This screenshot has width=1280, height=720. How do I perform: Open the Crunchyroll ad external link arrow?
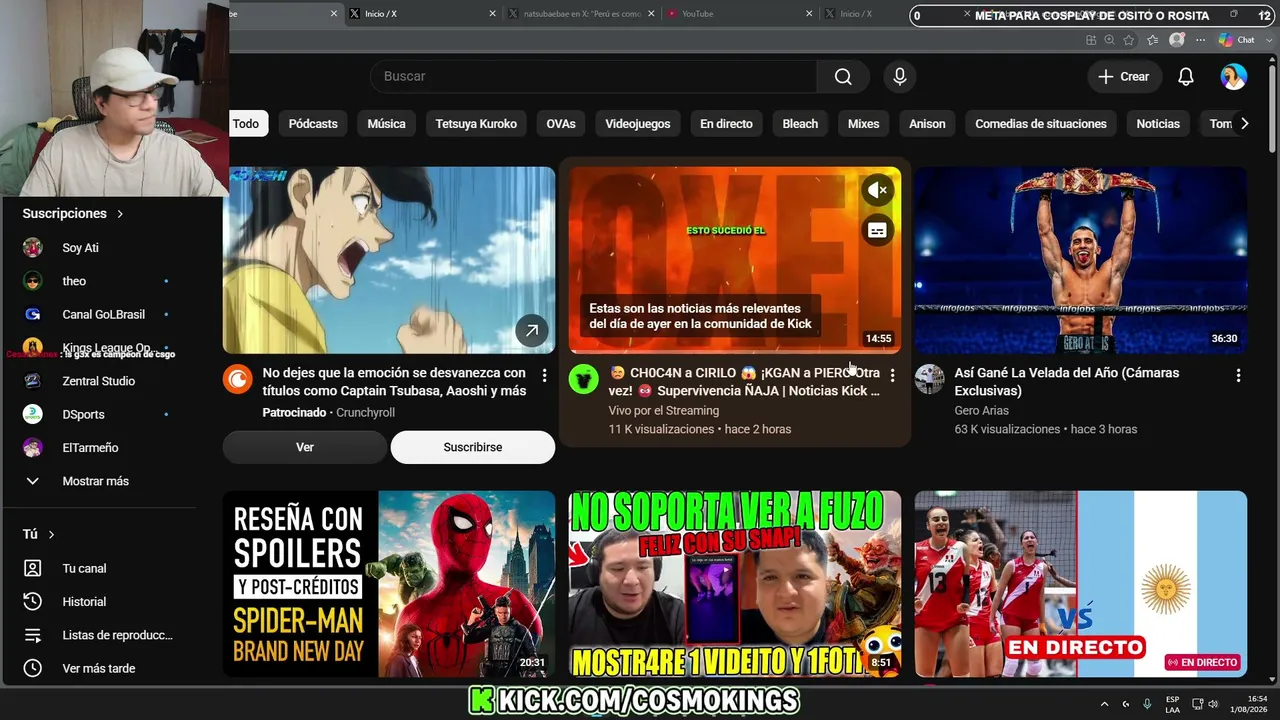tap(532, 330)
